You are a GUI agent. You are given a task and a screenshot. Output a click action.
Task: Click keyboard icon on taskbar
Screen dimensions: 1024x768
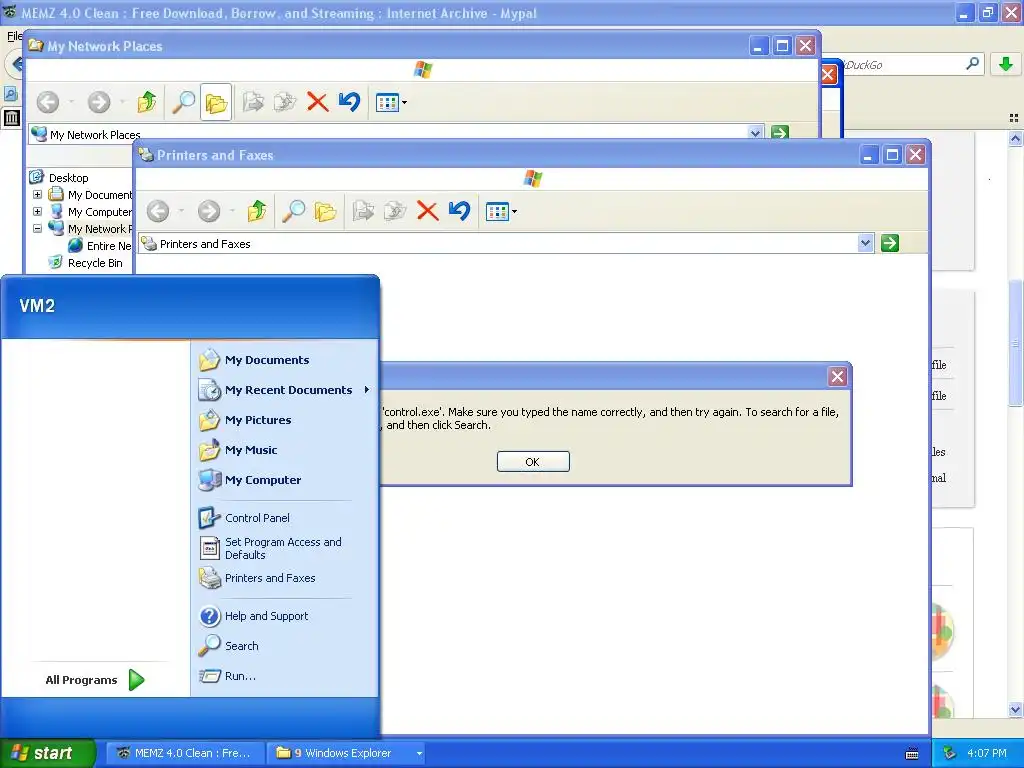click(912, 754)
